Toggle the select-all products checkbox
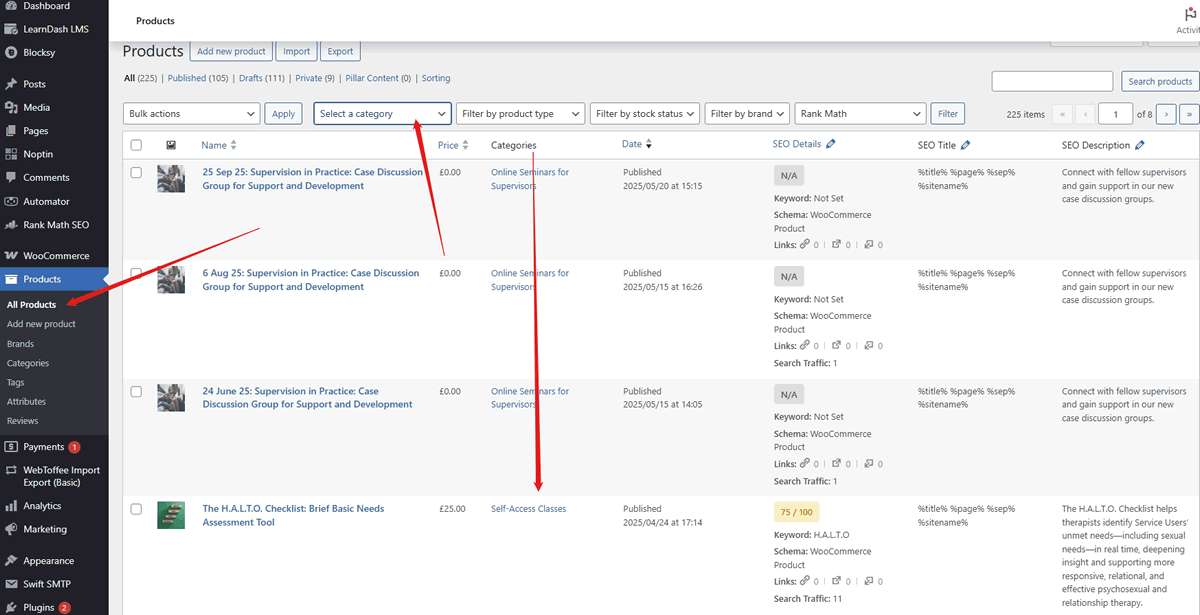This screenshot has width=1200, height=615. [136, 145]
